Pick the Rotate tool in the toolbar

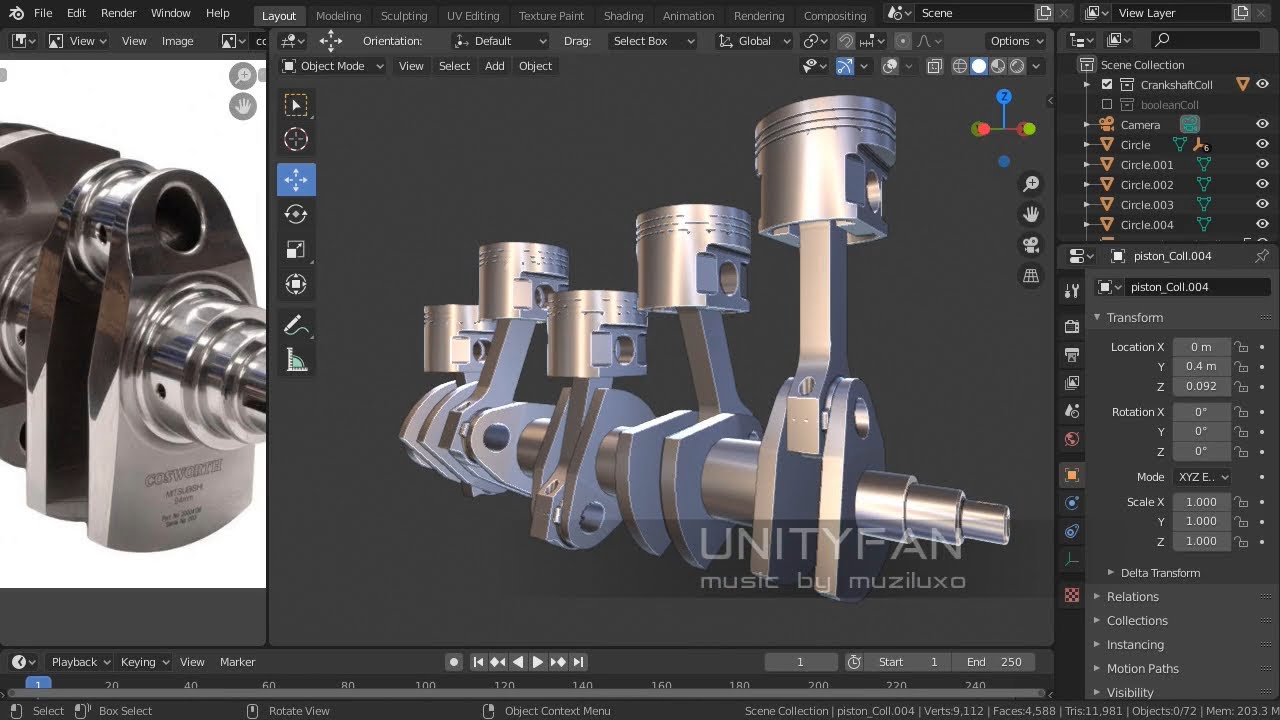click(296, 214)
